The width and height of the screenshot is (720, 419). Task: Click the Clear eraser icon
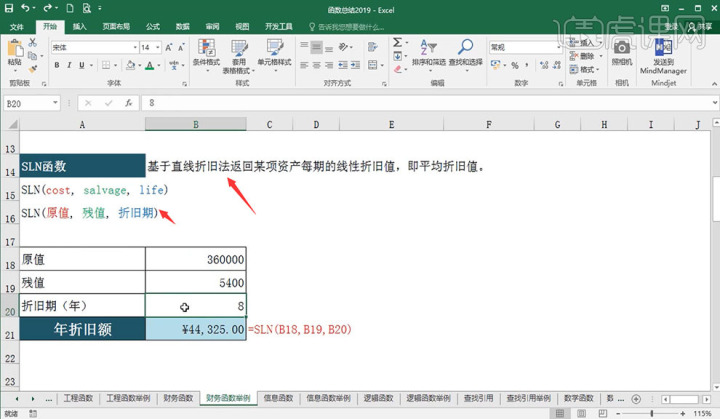point(397,69)
